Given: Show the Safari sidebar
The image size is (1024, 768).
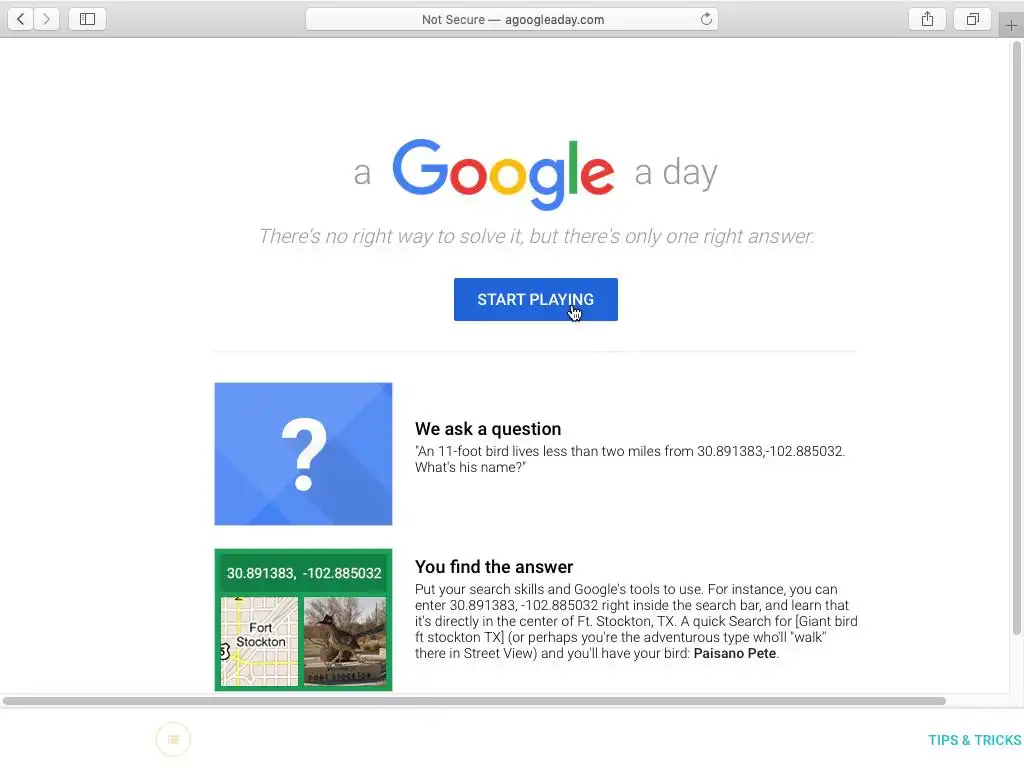Looking at the screenshot, I should click(88, 19).
